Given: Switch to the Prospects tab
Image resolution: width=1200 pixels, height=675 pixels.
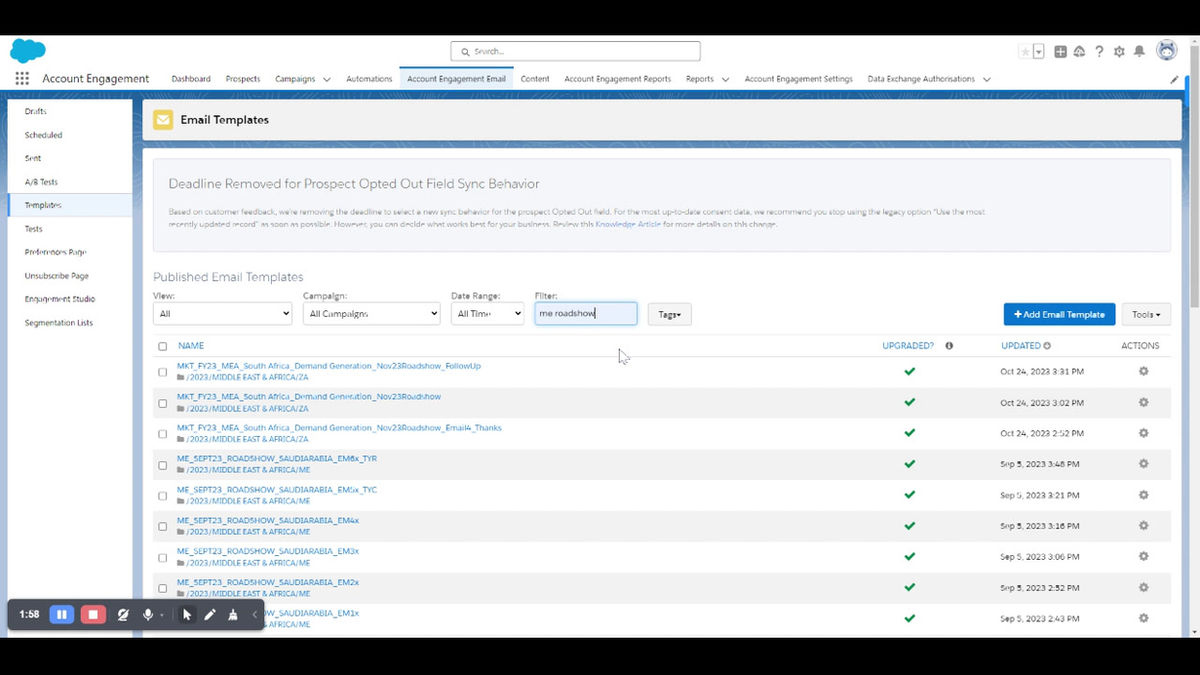Looking at the screenshot, I should click(243, 79).
